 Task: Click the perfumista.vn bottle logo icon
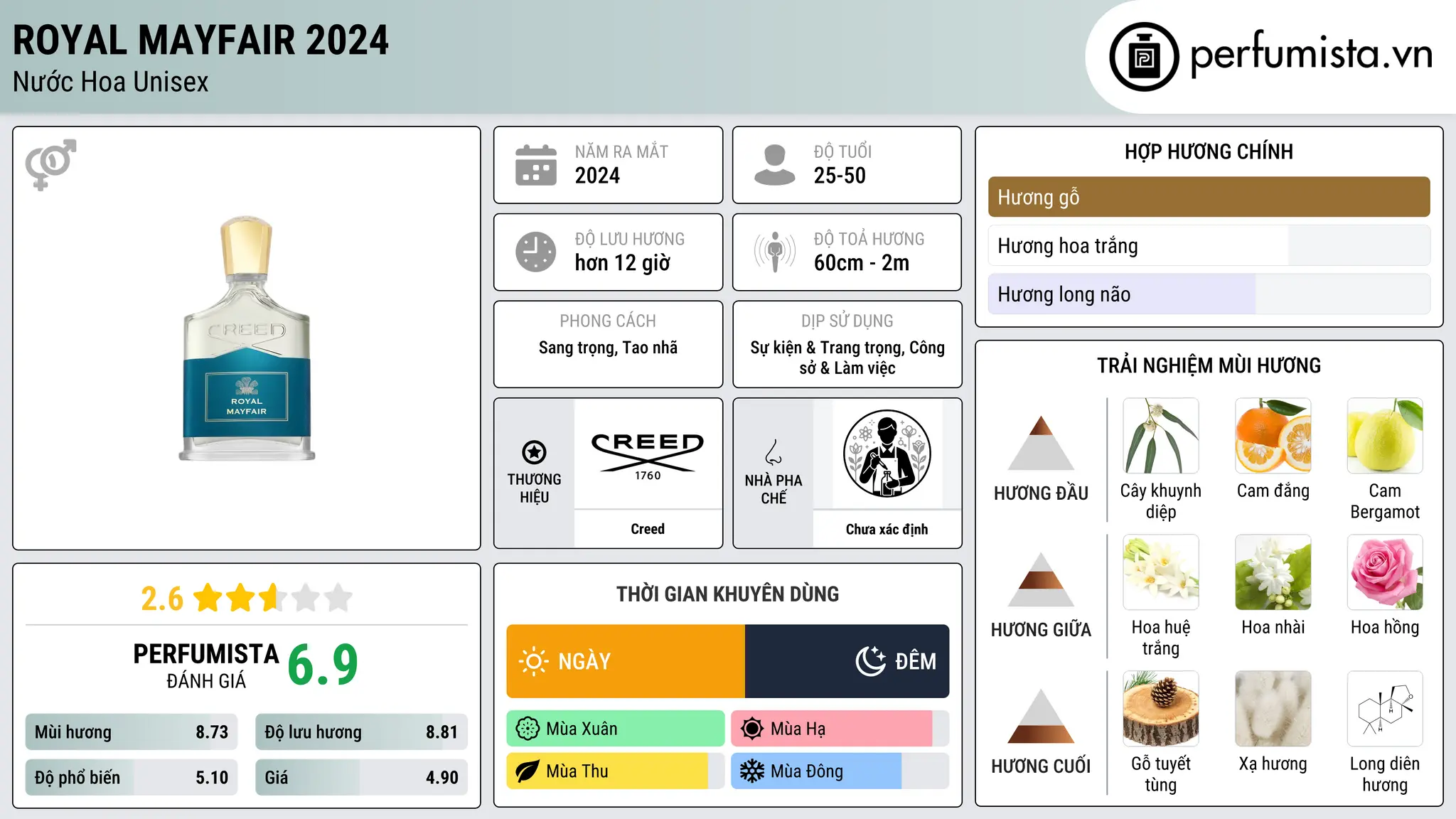coord(1144,57)
